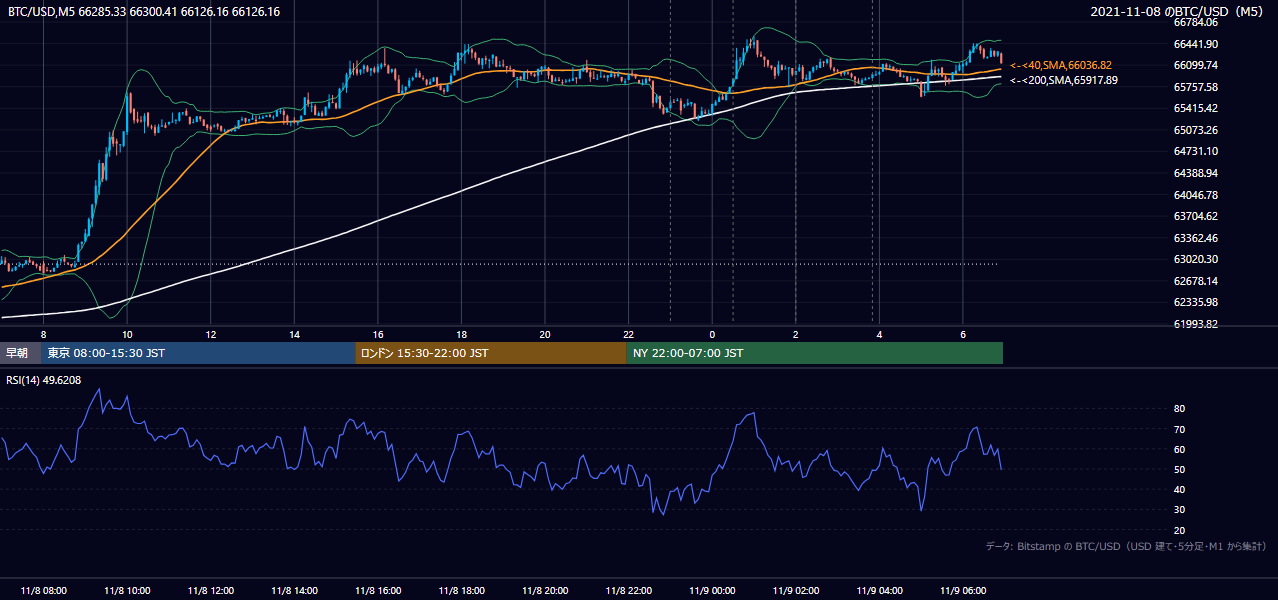Screen dimensions: 1278x600
Task: Click the 11/8 14:00 time label
Action: [x=294, y=590]
